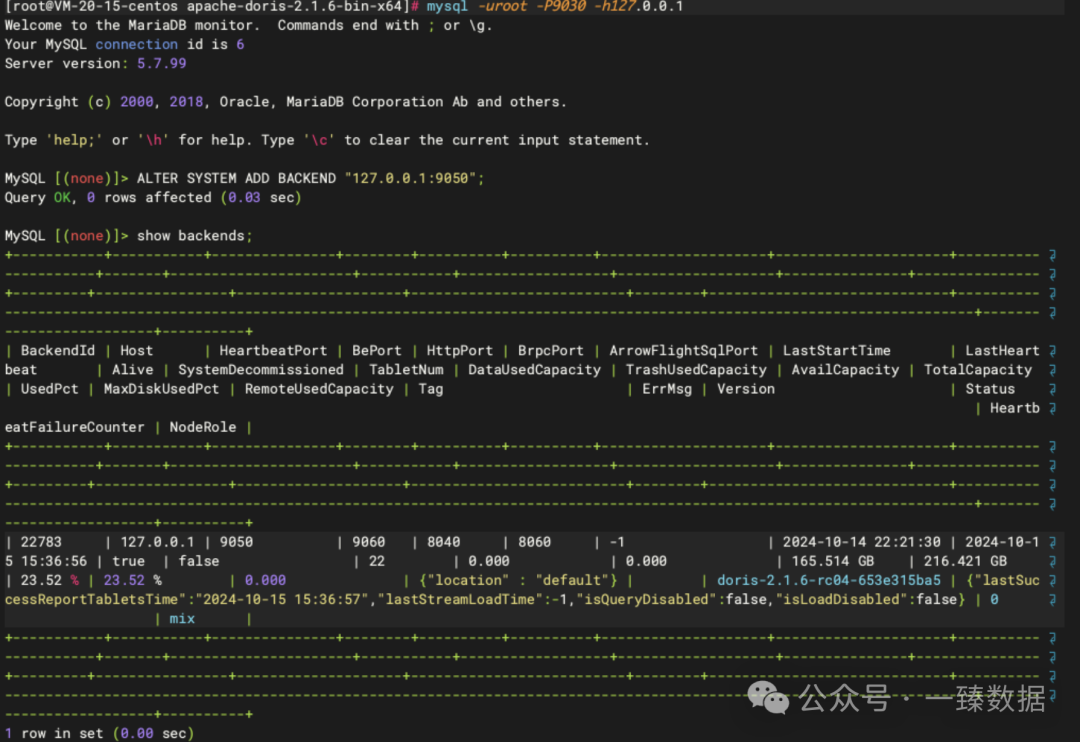Click total capacity '216.421 GB'
This screenshot has width=1080, height=742.
coord(965,561)
